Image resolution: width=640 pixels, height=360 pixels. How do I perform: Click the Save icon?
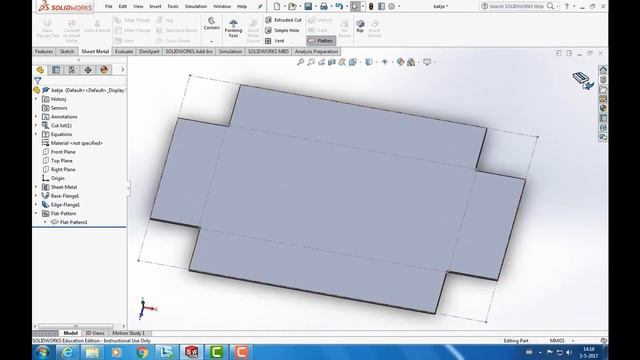tap(308, 7)
